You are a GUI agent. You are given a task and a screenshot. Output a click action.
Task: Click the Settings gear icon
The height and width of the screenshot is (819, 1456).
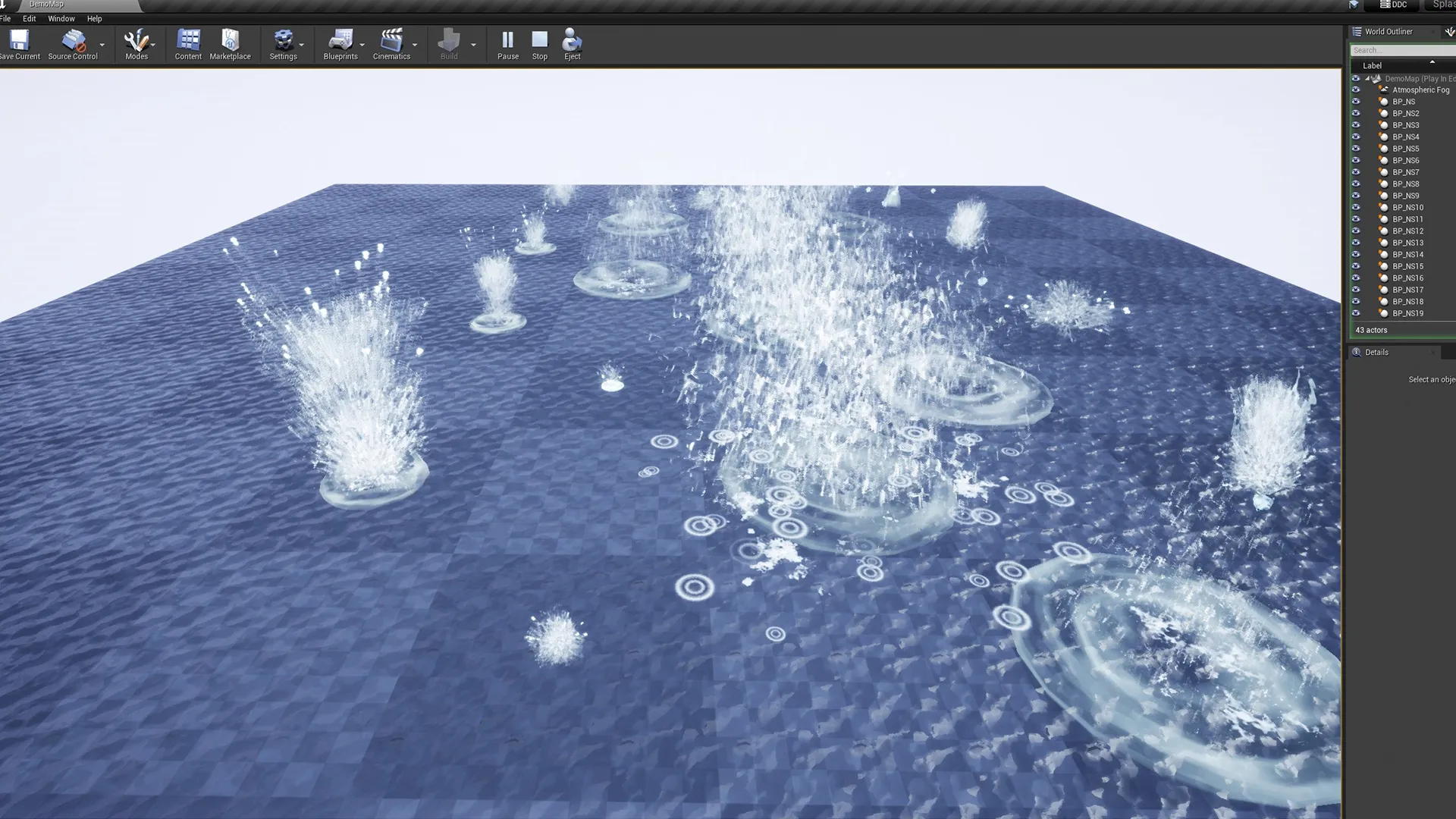[x=283, y=40]
